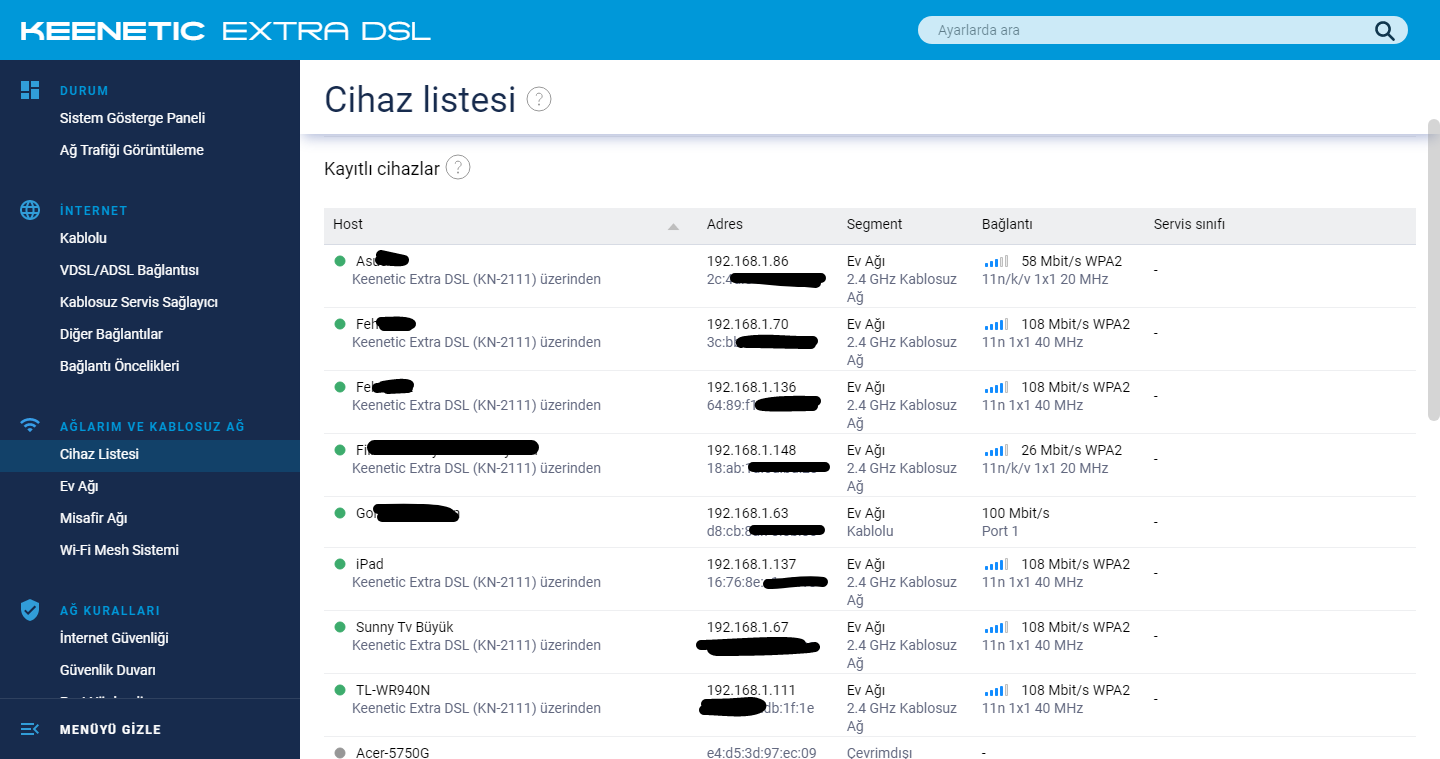Click the Segment column header
1440x759 pixels.
(x=874, y=224)
